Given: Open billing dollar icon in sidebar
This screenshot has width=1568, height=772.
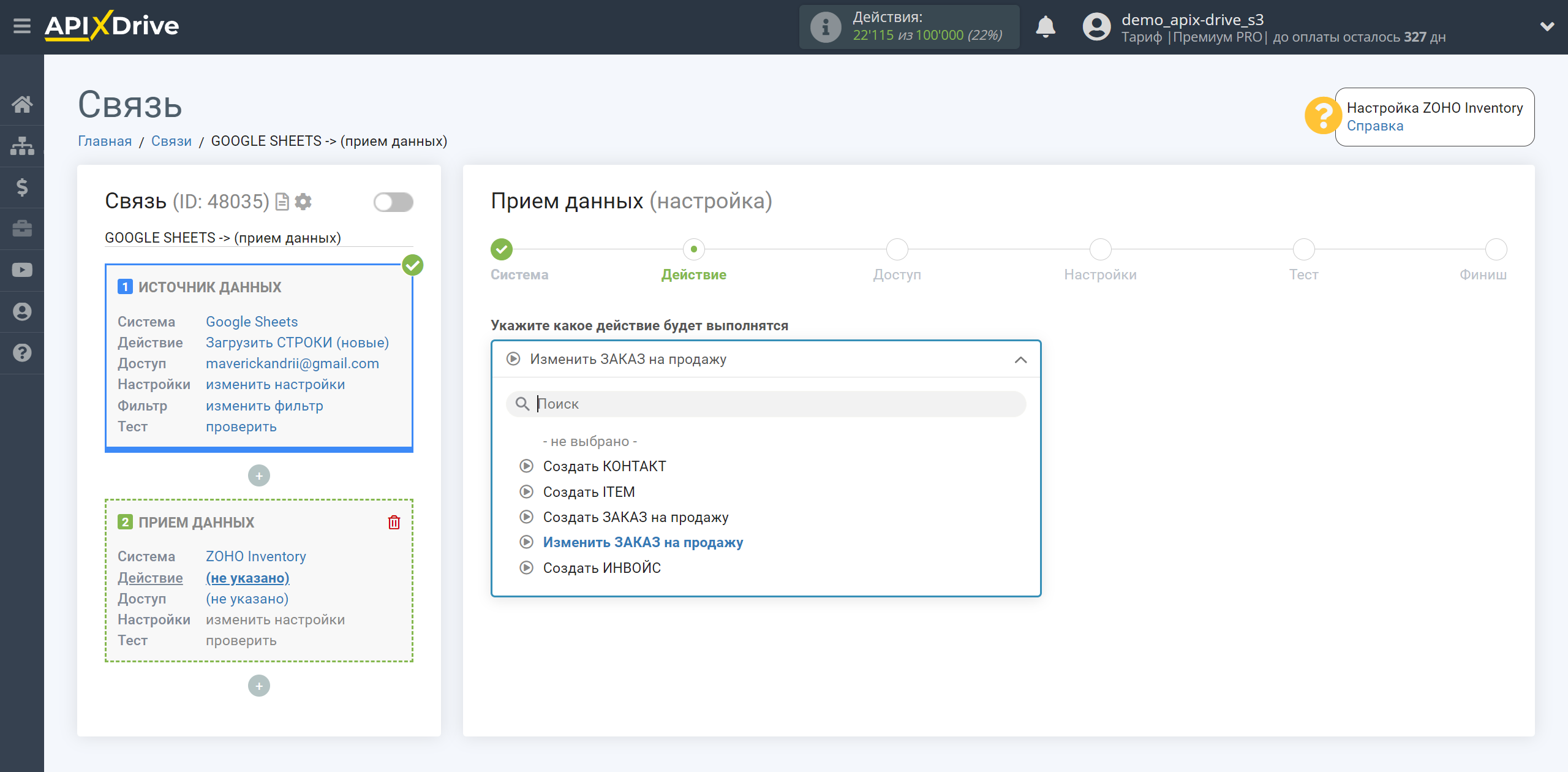Looking at the screenshot, I should 22,187.
